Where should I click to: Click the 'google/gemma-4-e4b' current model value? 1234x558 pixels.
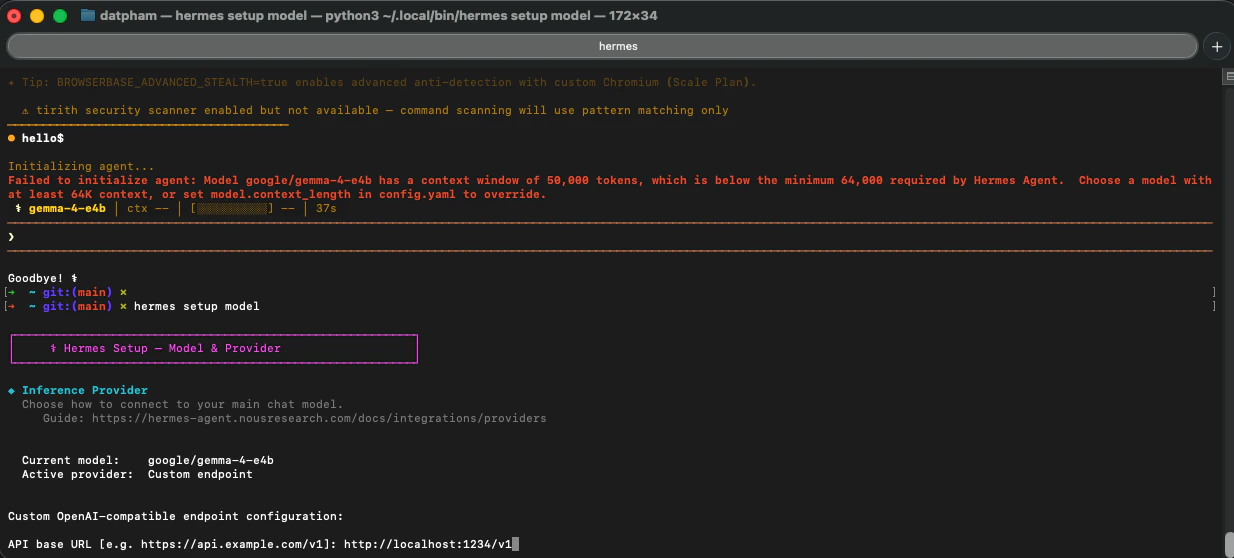click(x=211, y=460)
